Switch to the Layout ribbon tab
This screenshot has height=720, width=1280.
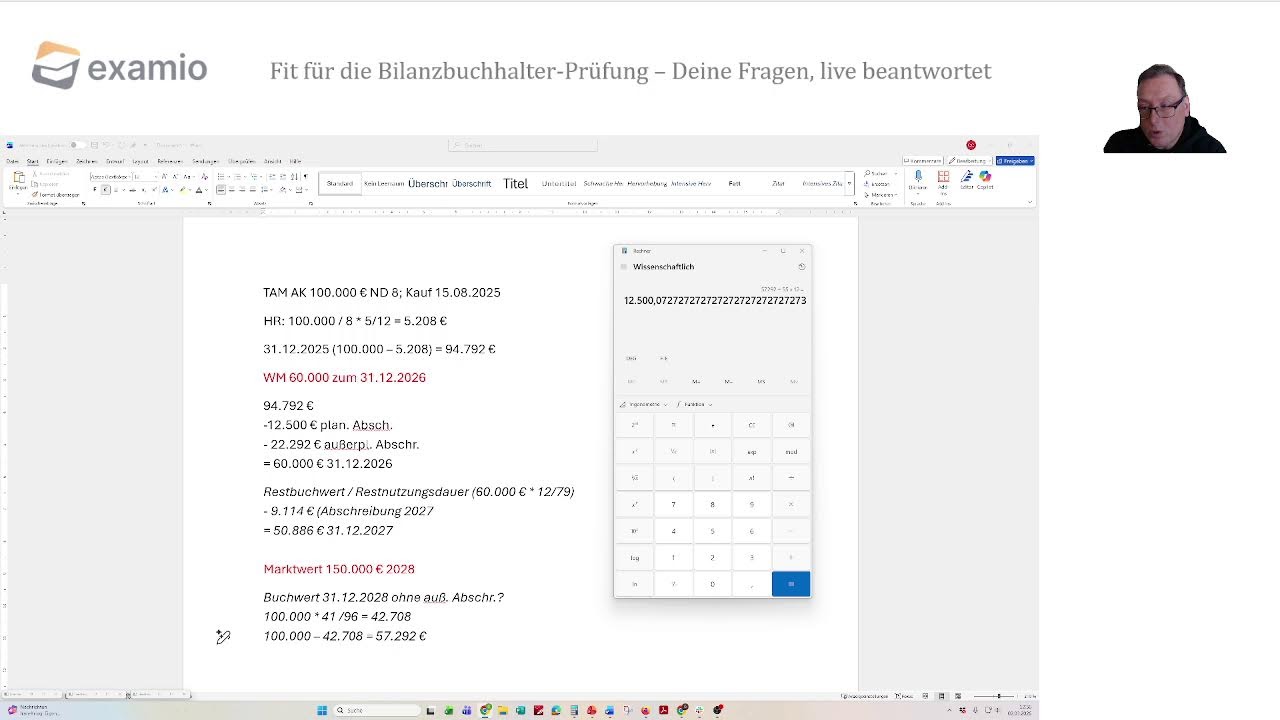140,161
